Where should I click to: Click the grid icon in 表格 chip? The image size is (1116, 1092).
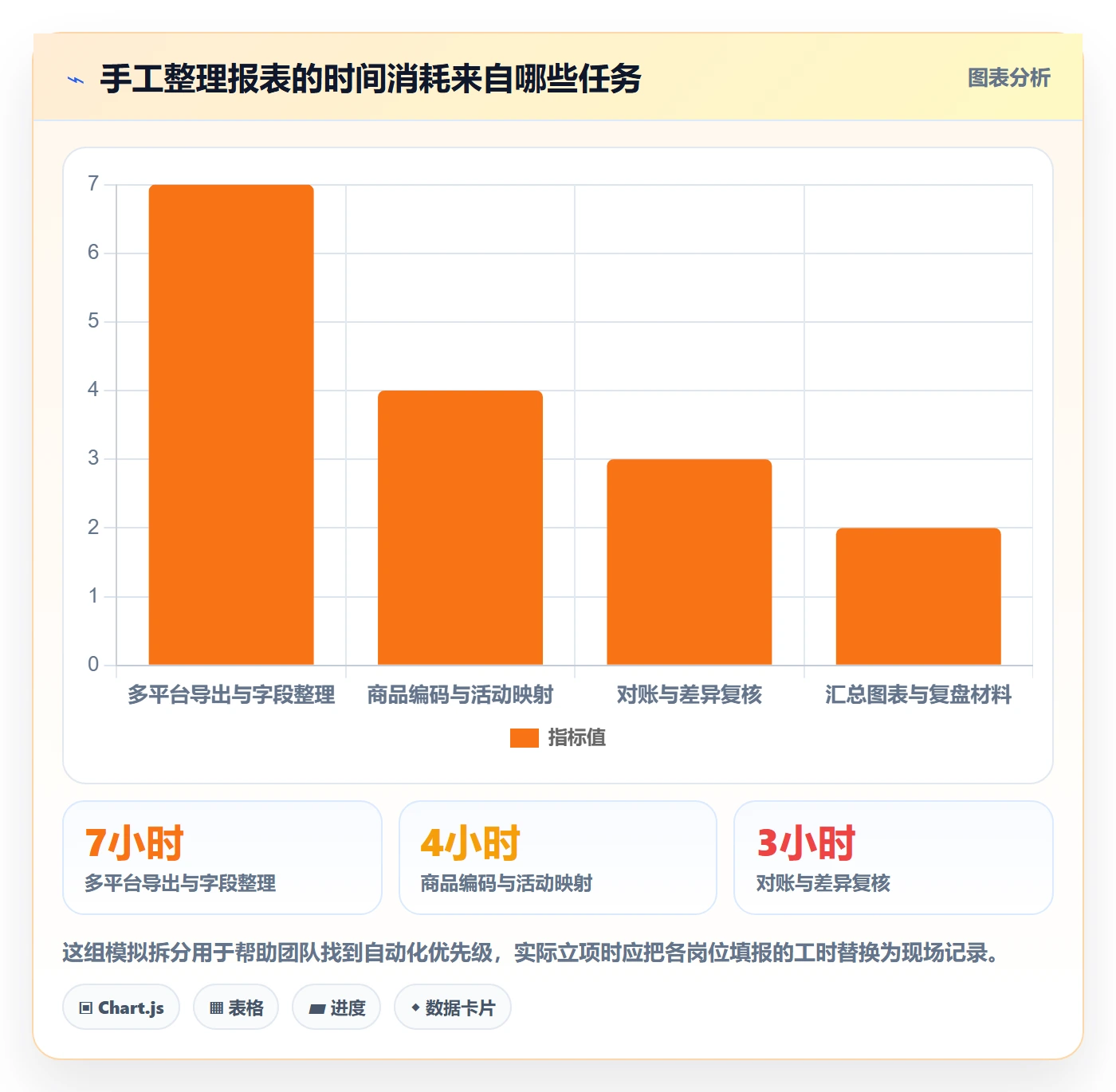point(216,1008)
